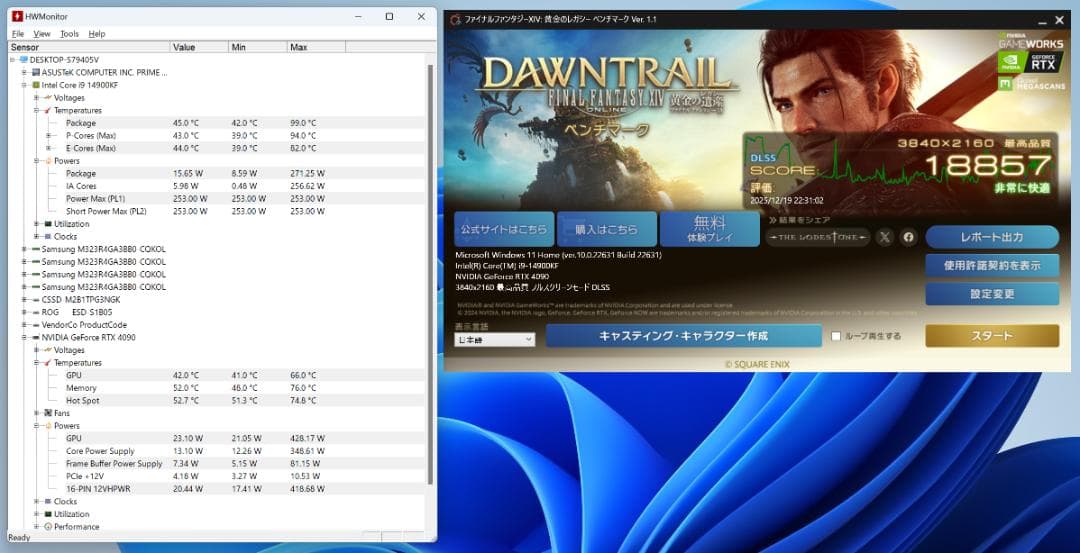
Task: Click 無料体験プレイ free trial button
Action: click(709, 229)
